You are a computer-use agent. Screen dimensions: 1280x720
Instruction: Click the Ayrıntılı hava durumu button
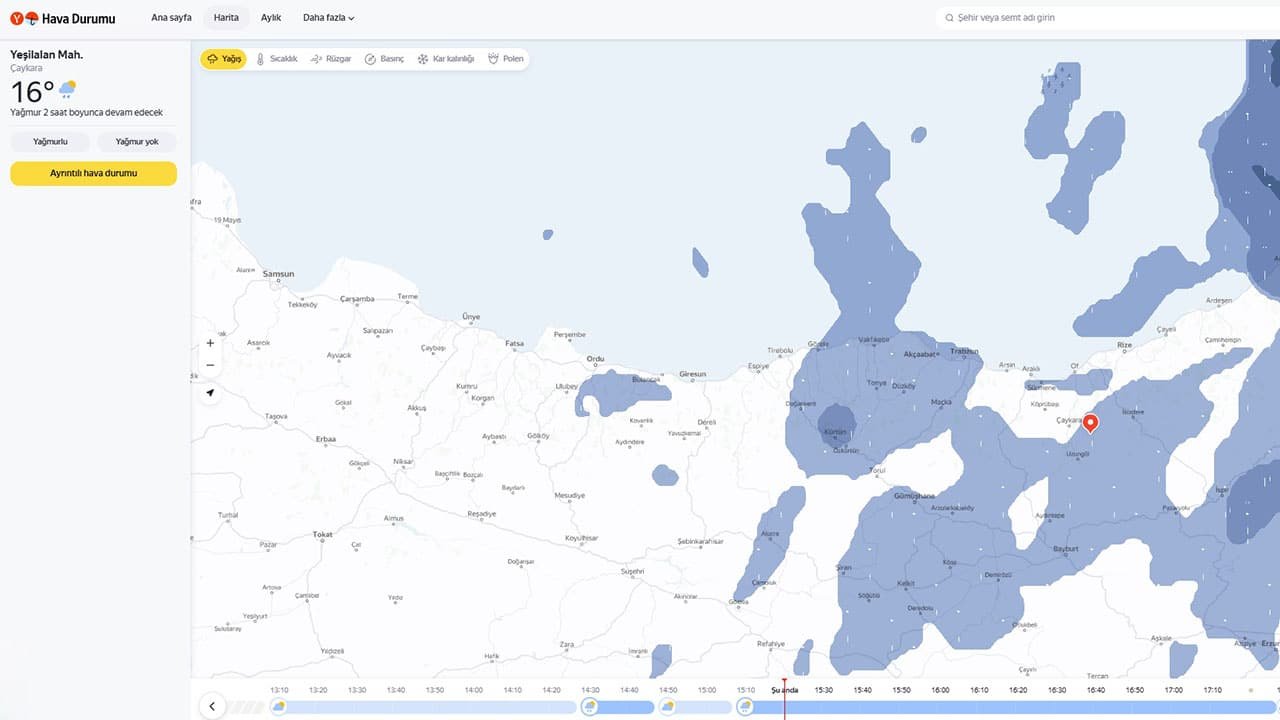(x=94, y=173)
